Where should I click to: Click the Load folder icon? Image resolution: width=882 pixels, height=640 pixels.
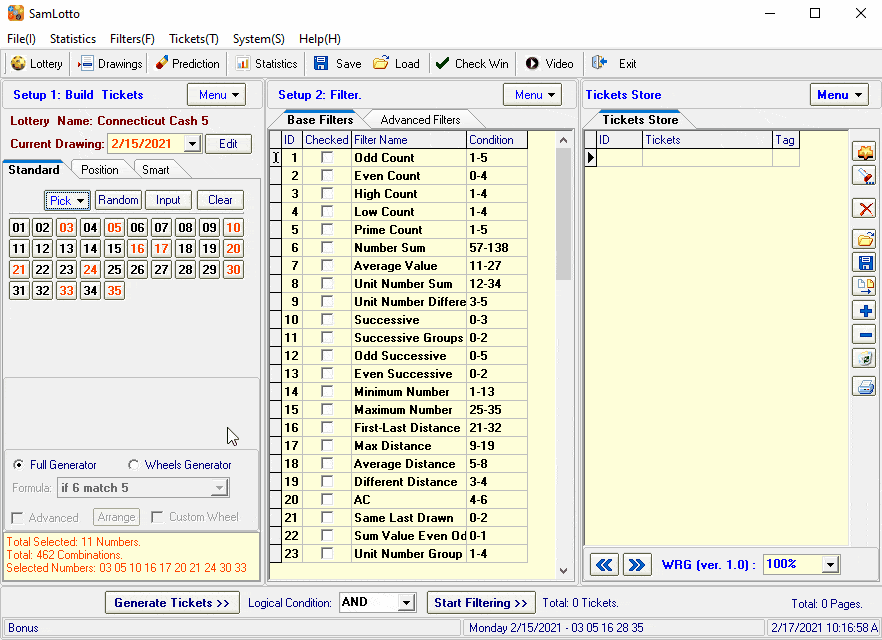(381, 64)
